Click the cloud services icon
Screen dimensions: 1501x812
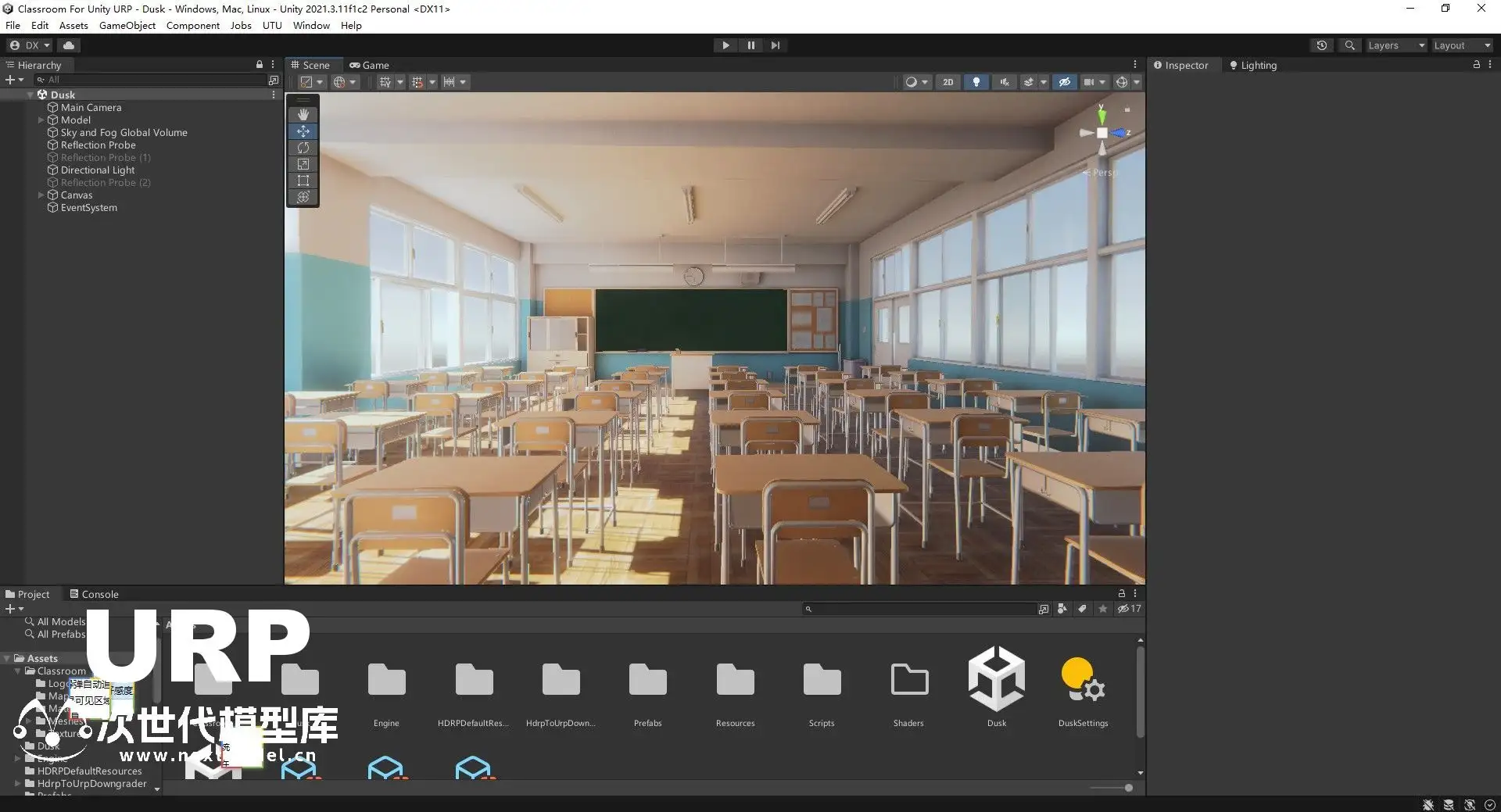(x=69, y=45)
